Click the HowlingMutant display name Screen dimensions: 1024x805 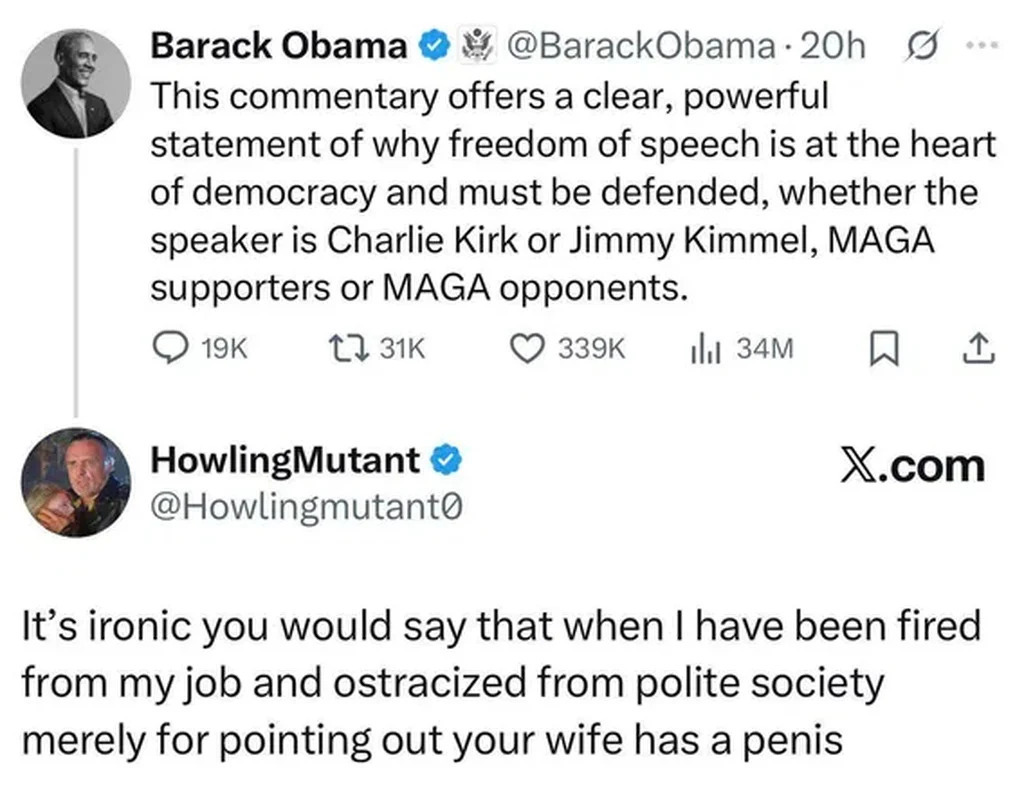tap(285, 460)
